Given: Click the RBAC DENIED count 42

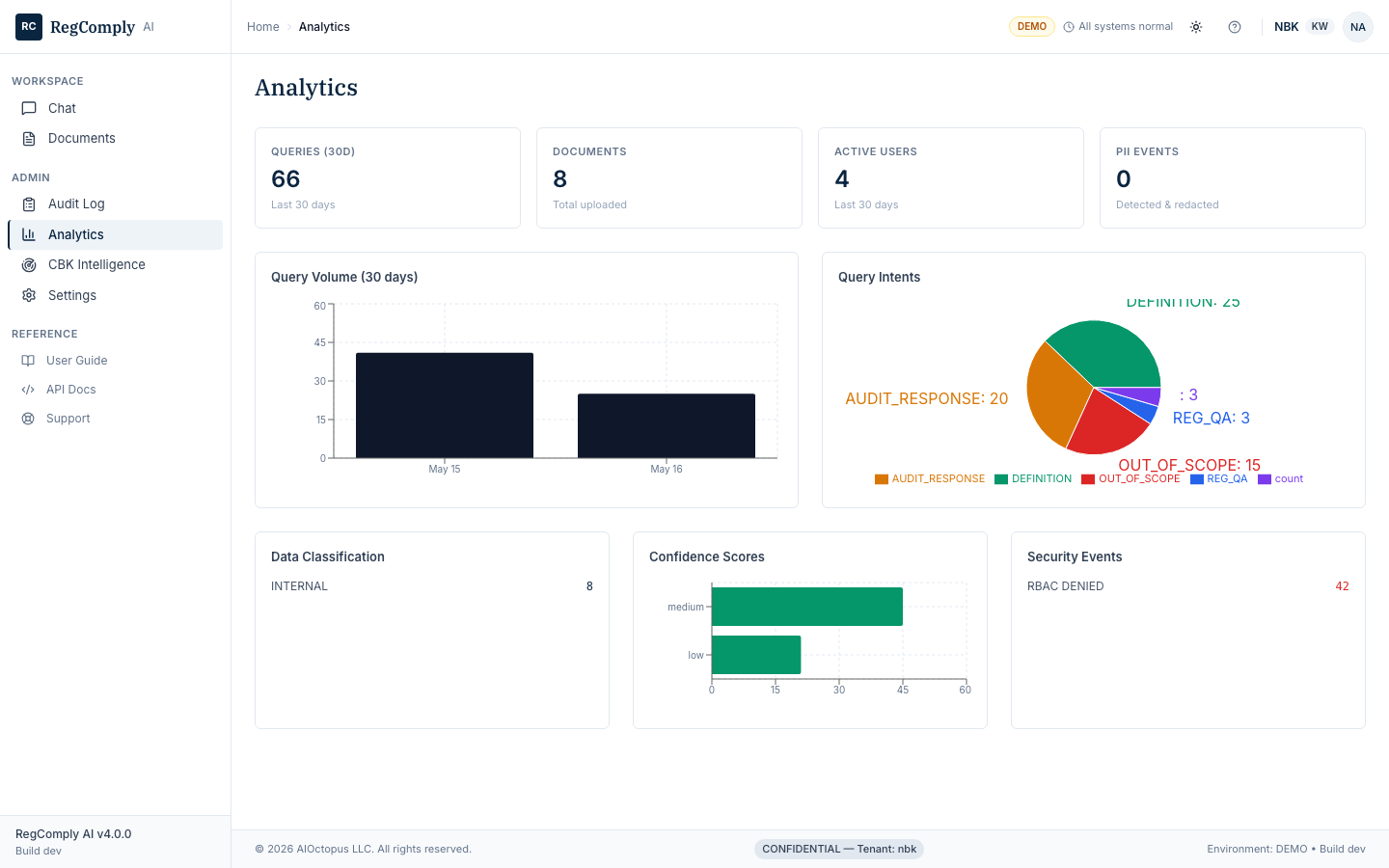Looking at the screenshot, I should point(1342,586).
